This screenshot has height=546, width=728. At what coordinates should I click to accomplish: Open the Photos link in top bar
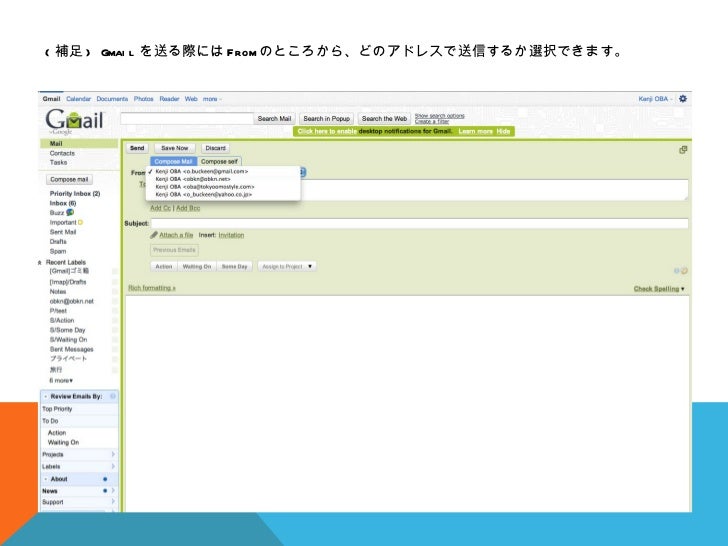click(143, 99)
